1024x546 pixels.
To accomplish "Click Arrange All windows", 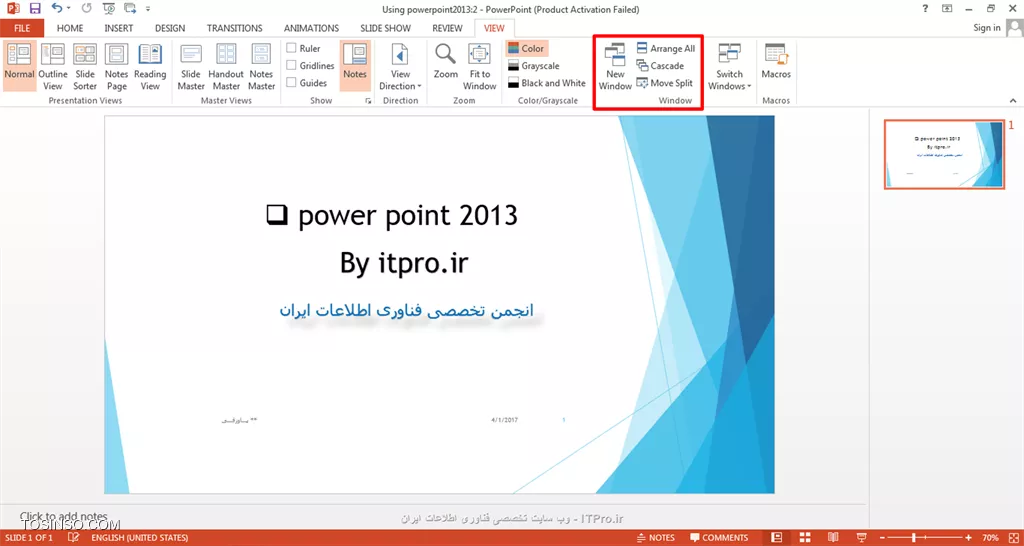I will [666, 48].
